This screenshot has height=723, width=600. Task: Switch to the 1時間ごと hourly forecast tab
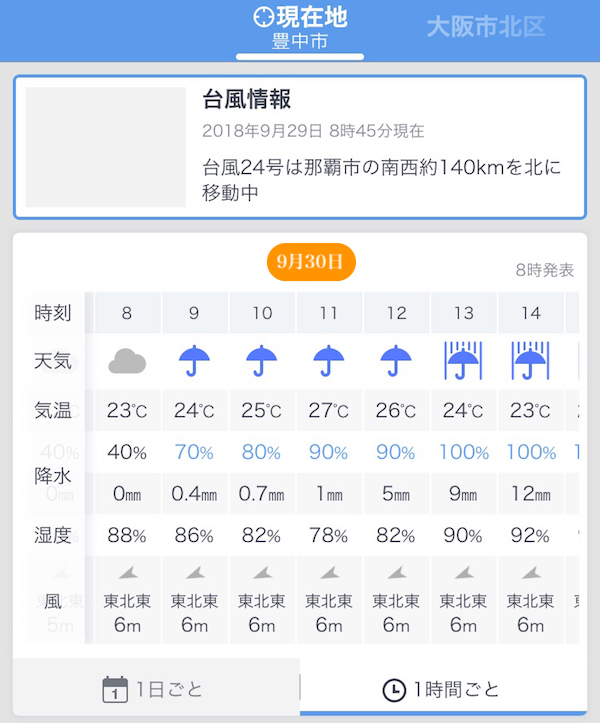[442, 689]
